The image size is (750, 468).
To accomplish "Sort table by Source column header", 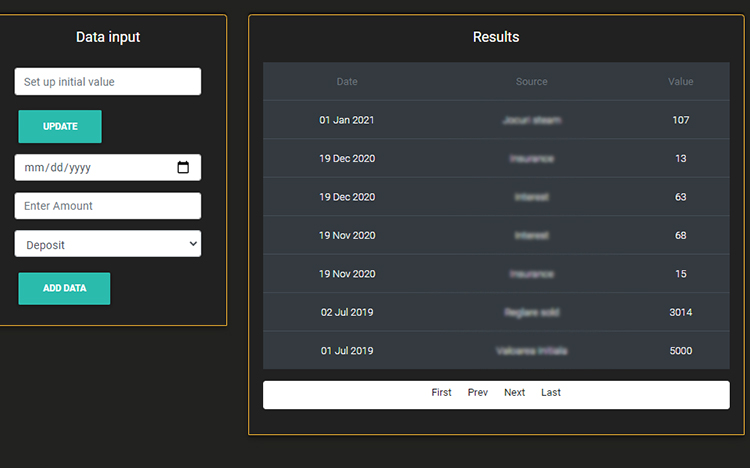I will pyautogui.click(x=531, y=82).
